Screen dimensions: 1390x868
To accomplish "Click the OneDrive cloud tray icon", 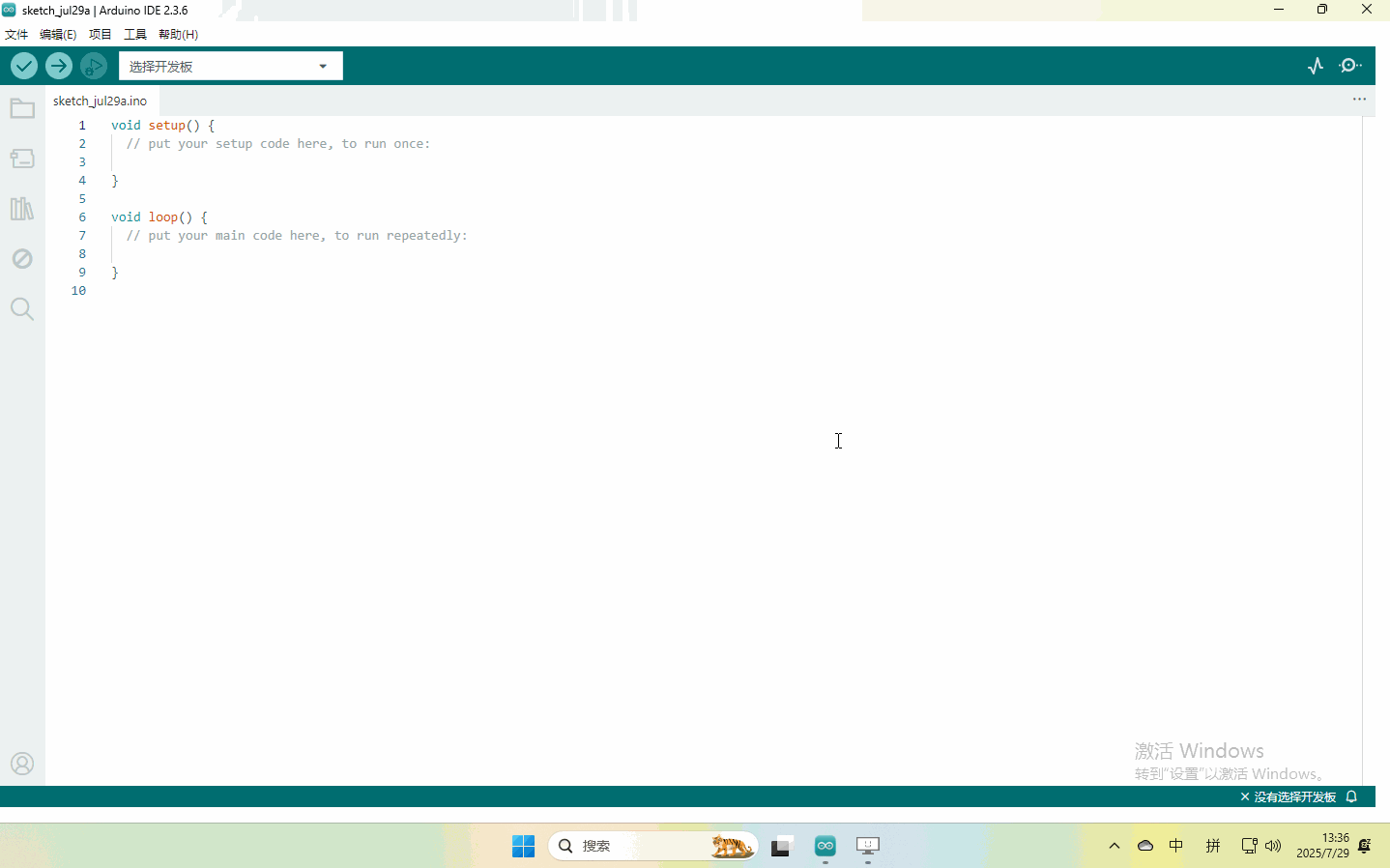I will (x=1145, y=846).
